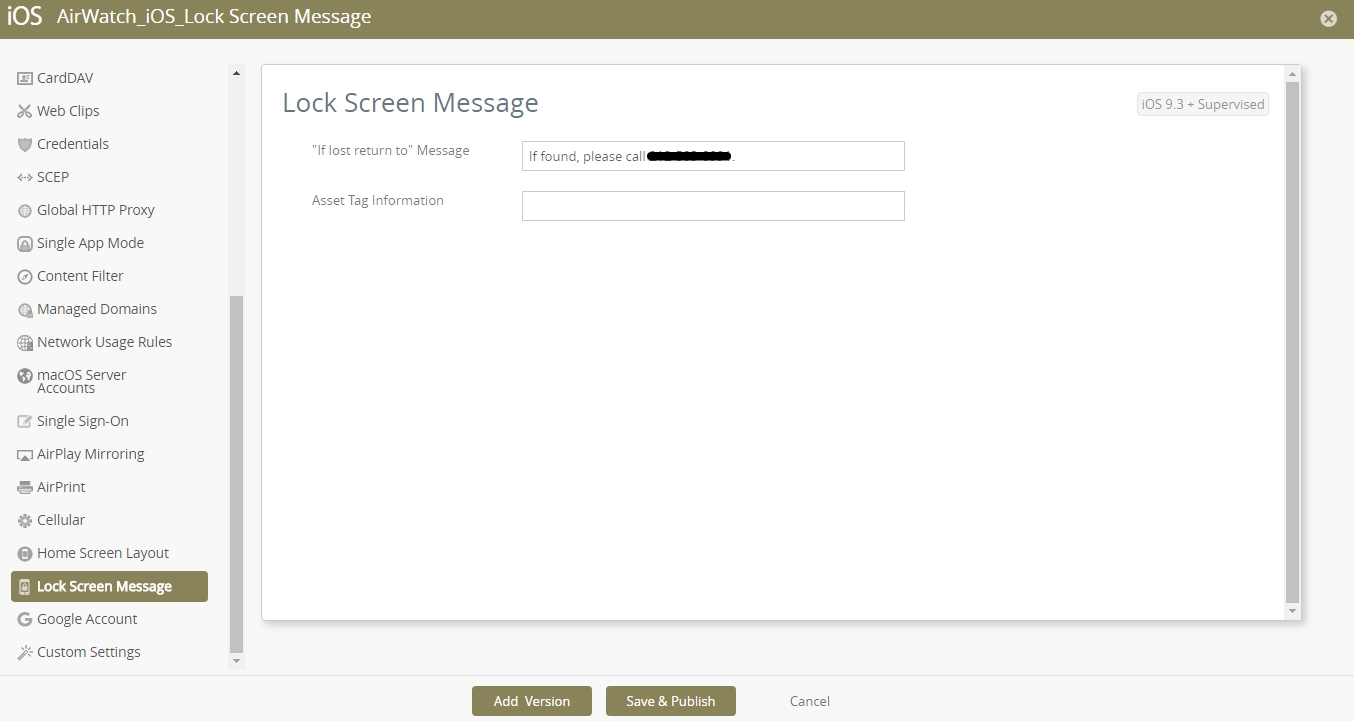Click the sidebar scroll up arrow
Screen dimensions: 1354x721
(x=236, y=72)
